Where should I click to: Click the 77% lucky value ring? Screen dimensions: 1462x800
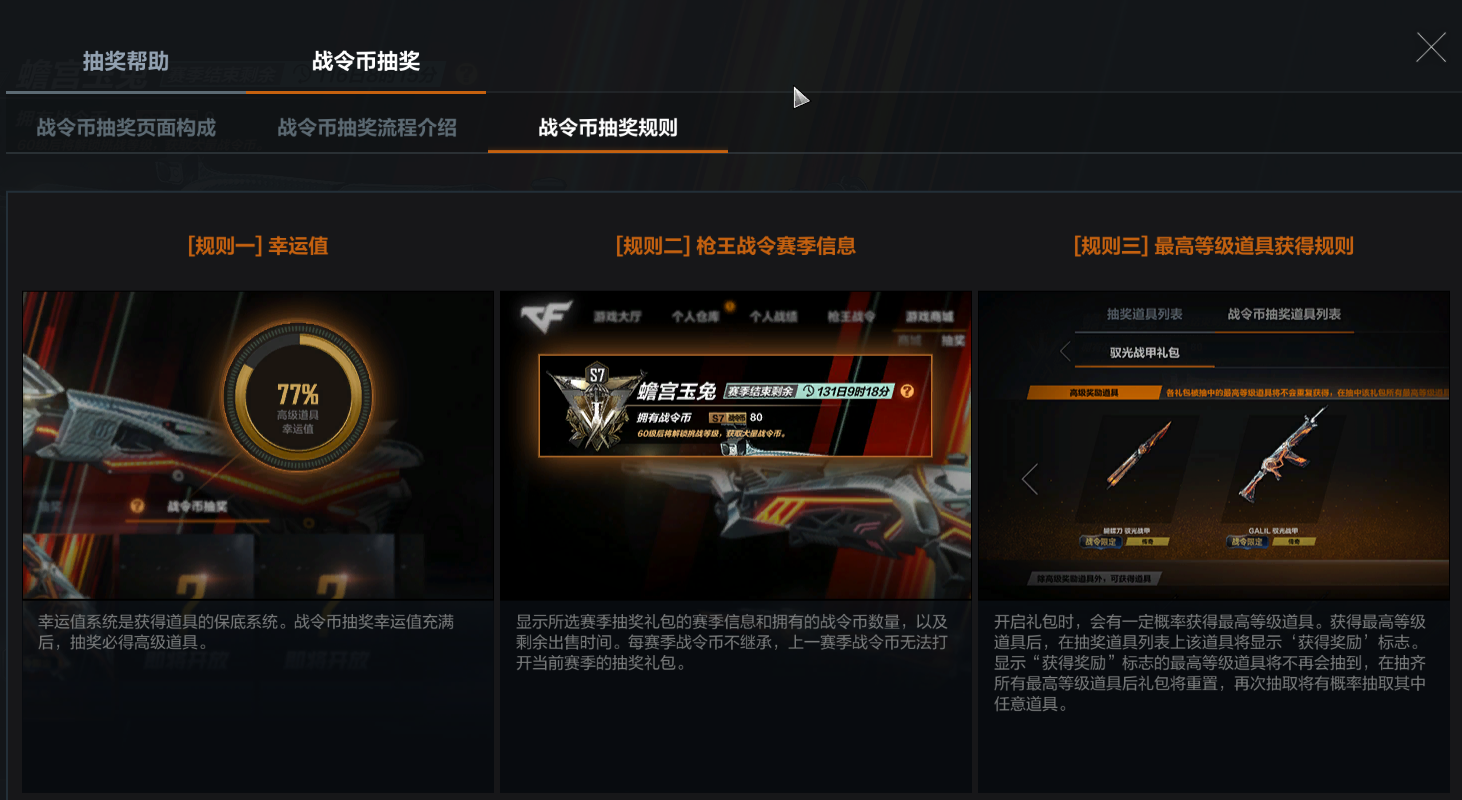(x=298, y=396)
